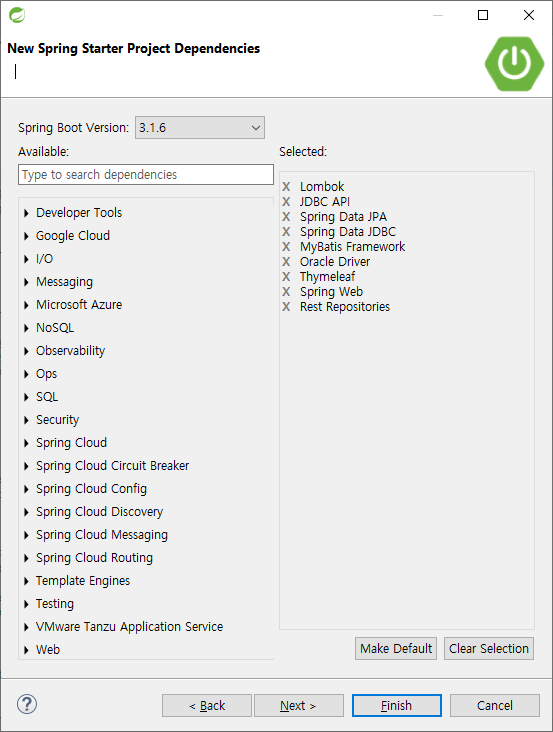Expand VMware Tanzu Application Service arrow
This screenshot has height=732, width=553.
click(x=26, y=627)
